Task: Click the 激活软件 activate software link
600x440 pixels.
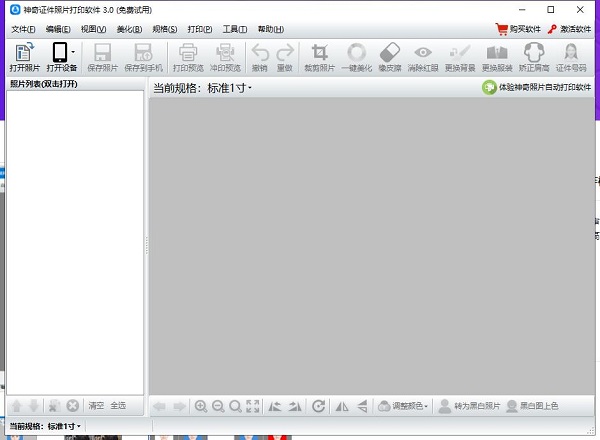Action: click(x=569, y=29)
